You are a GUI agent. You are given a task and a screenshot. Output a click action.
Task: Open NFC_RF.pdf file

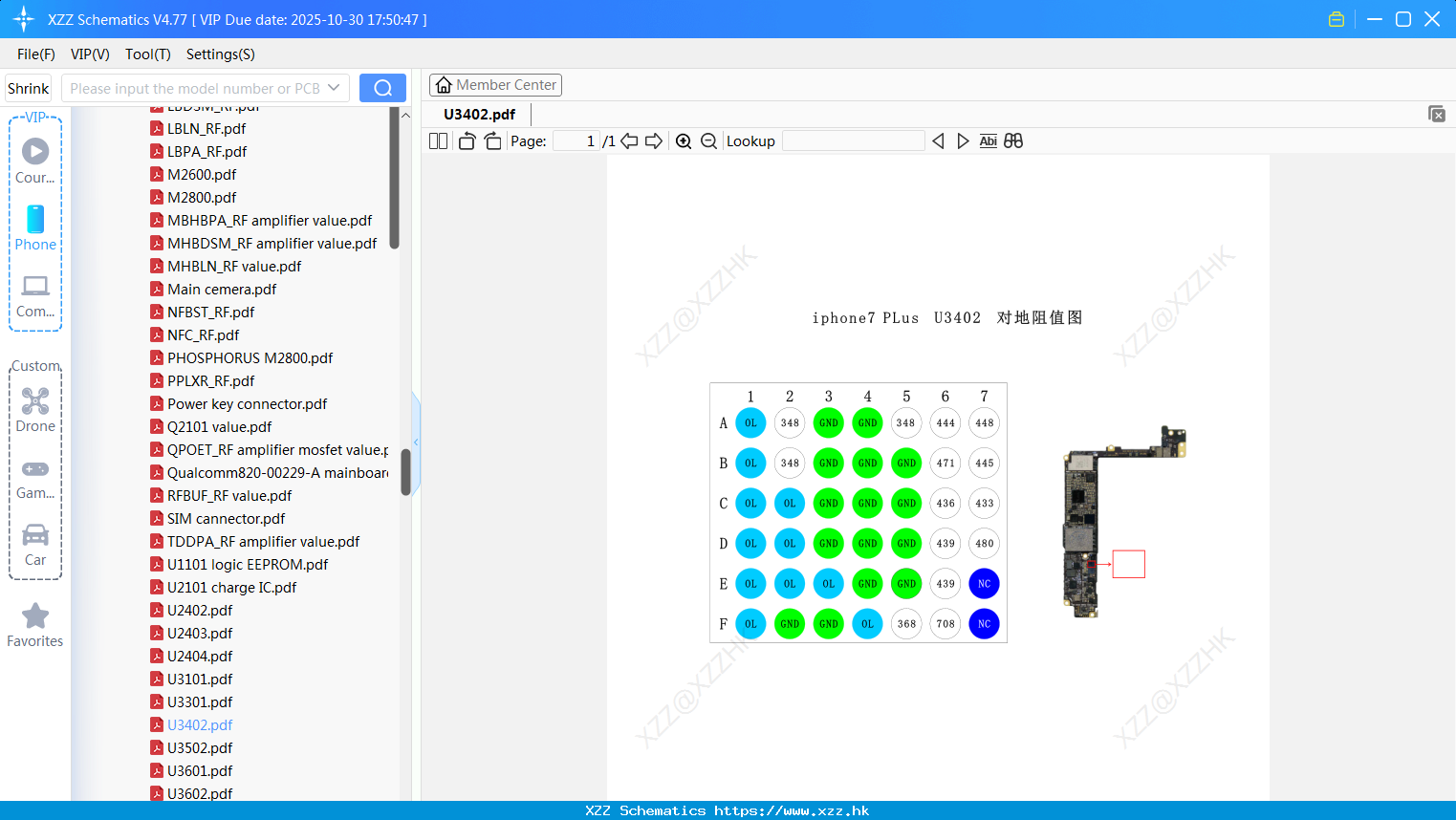pyautogui.click(x=195, y=334)
